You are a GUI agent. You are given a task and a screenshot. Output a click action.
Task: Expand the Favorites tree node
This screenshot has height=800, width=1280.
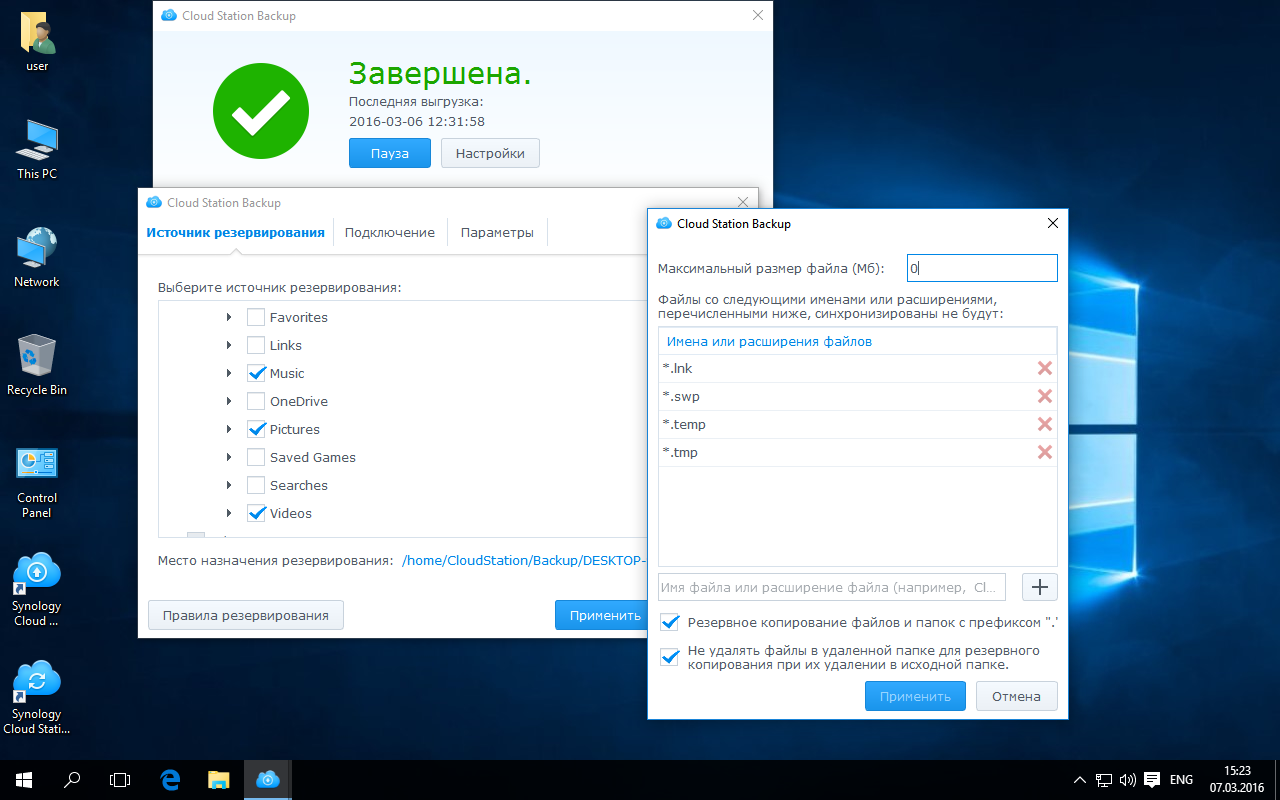230,317
